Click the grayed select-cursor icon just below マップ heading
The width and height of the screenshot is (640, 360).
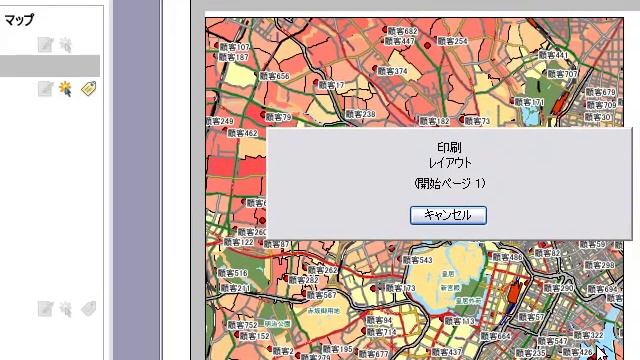click(66, 45)
